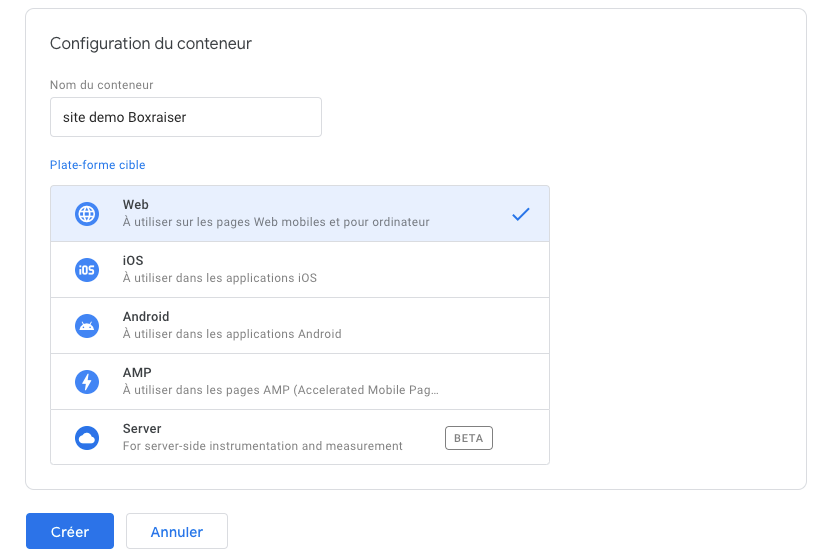Screen dimensions: 820x555
Task: Click the blue iOS platform icon
Action: click(87, 270)
